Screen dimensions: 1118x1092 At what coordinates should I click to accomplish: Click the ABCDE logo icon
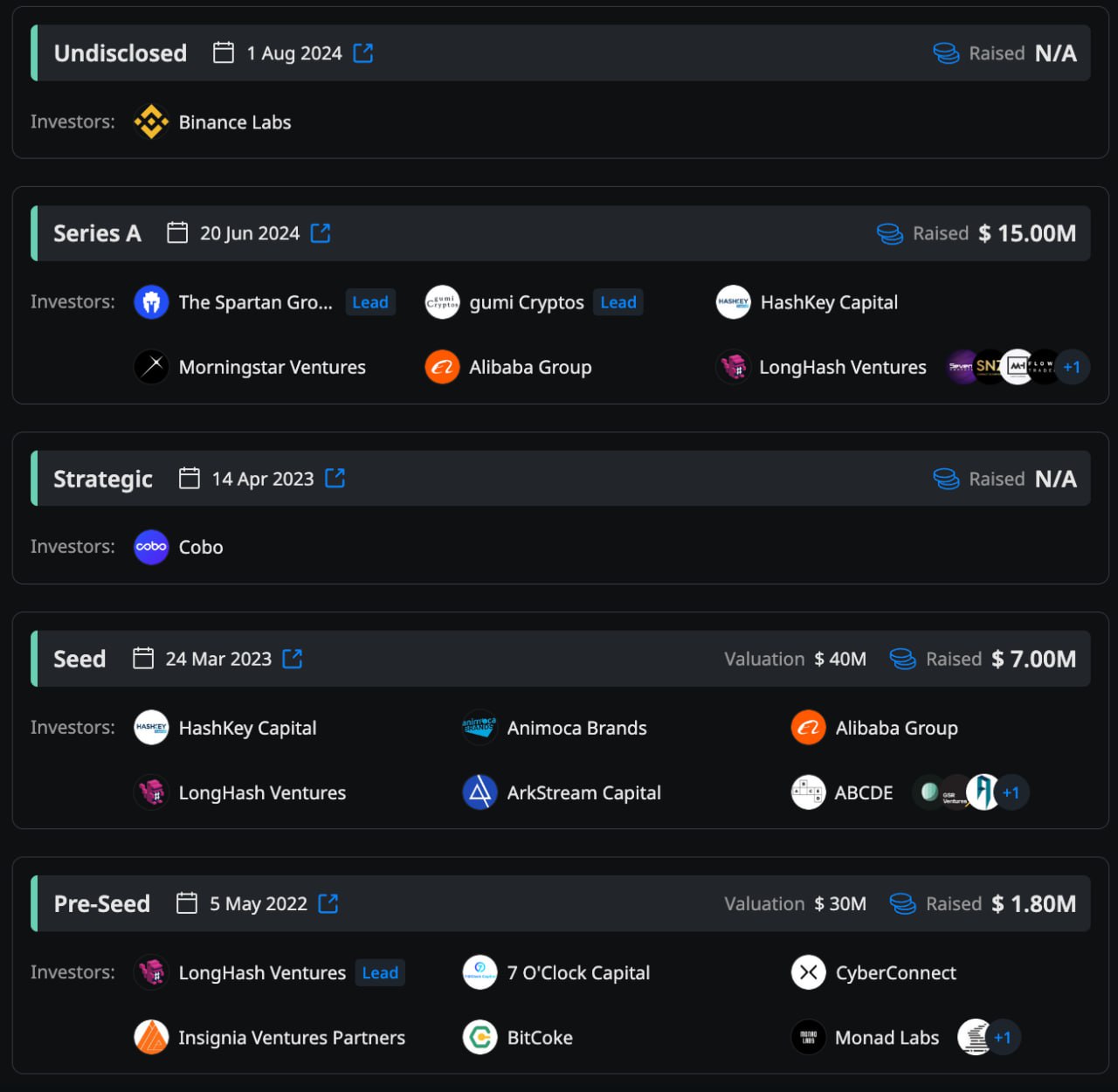point(808,792)
